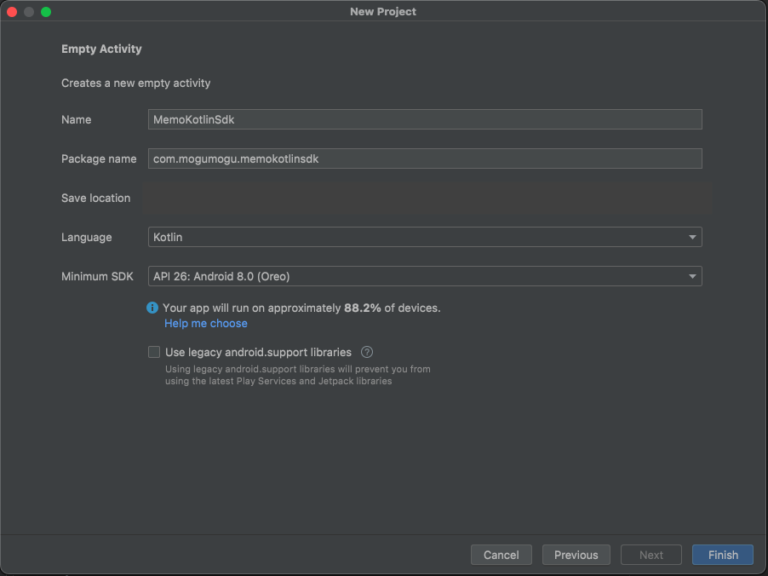The height and width of the screenshot is (576, 768).
Task: Close the New Project window with red button
Action: pyautogui.click(x=12, y=12)
